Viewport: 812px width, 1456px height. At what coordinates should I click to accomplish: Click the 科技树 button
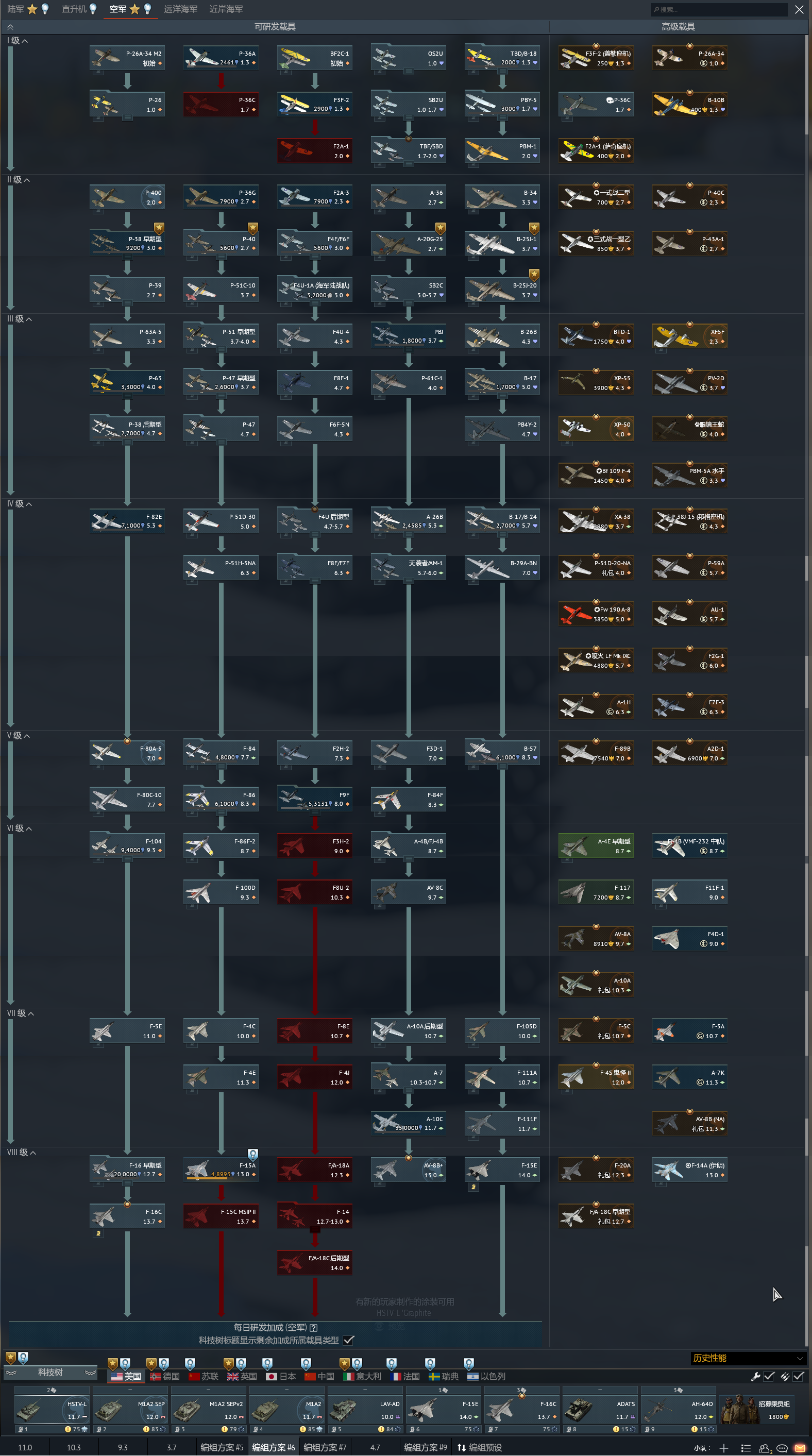(50, 1373)
